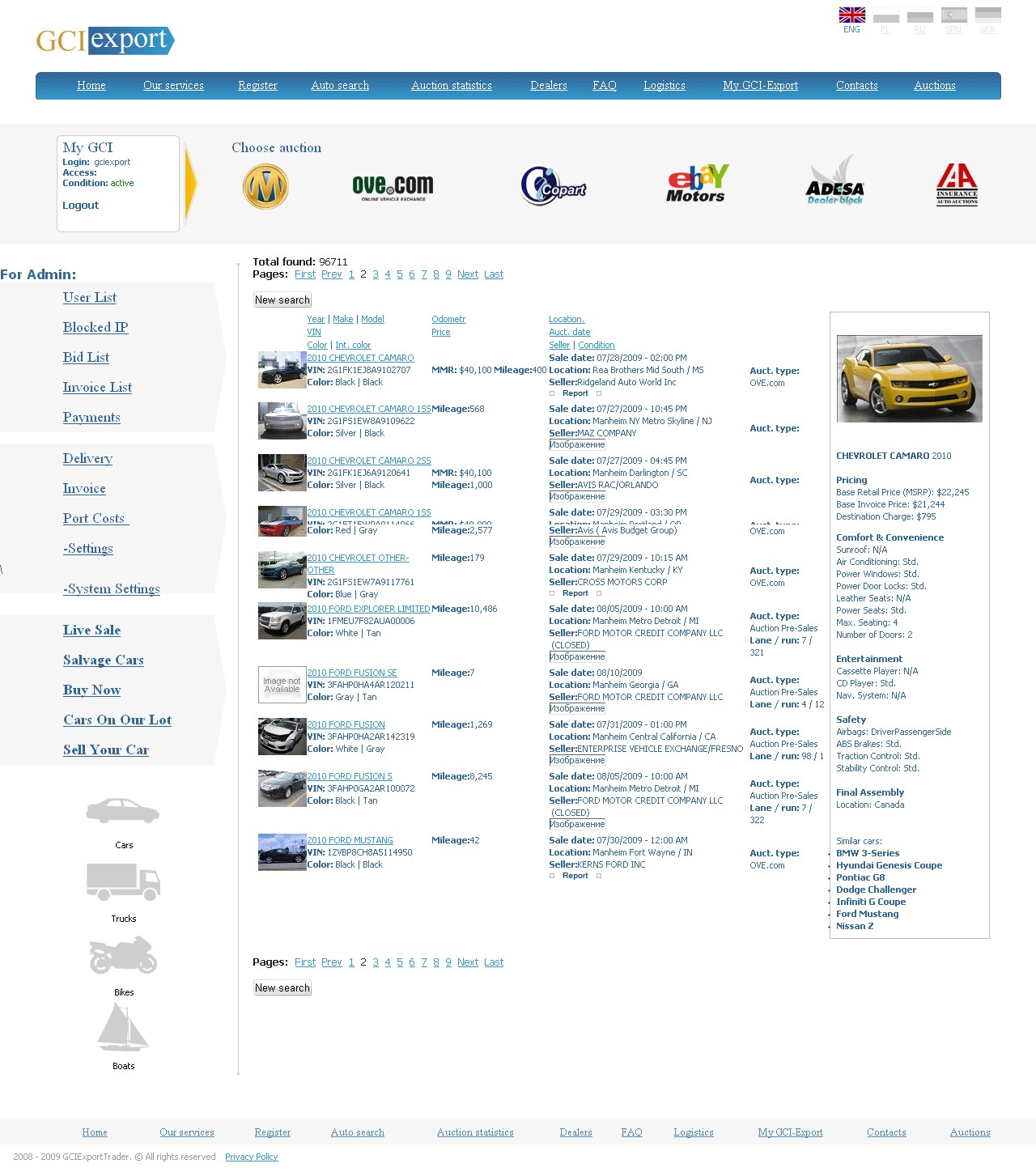The height and width of the screenshot is (1172, 1036).
Task: Open the Live Sale sidebar link
Action: coord(91,630)
